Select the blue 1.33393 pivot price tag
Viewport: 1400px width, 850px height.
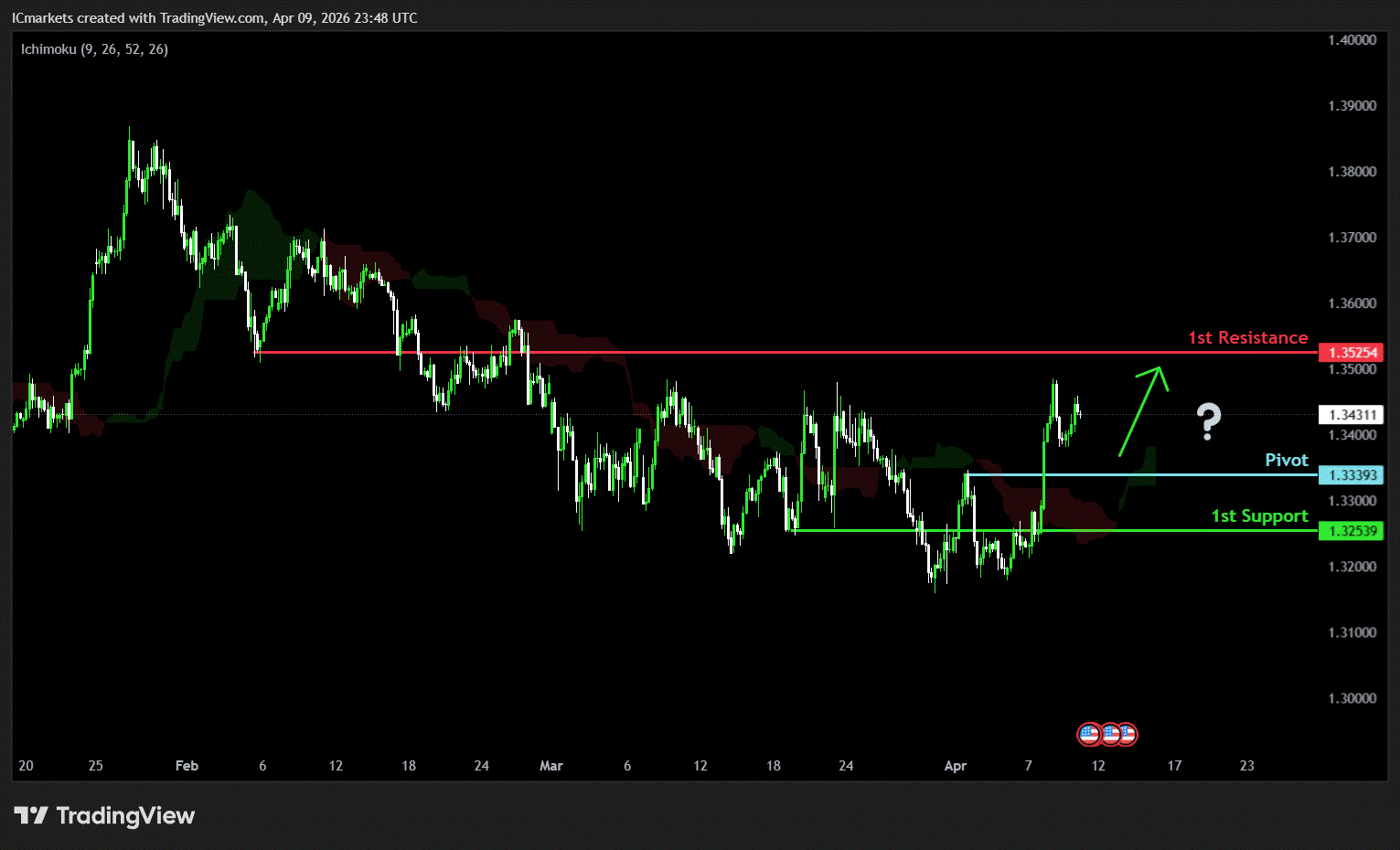pos(1351,475)
